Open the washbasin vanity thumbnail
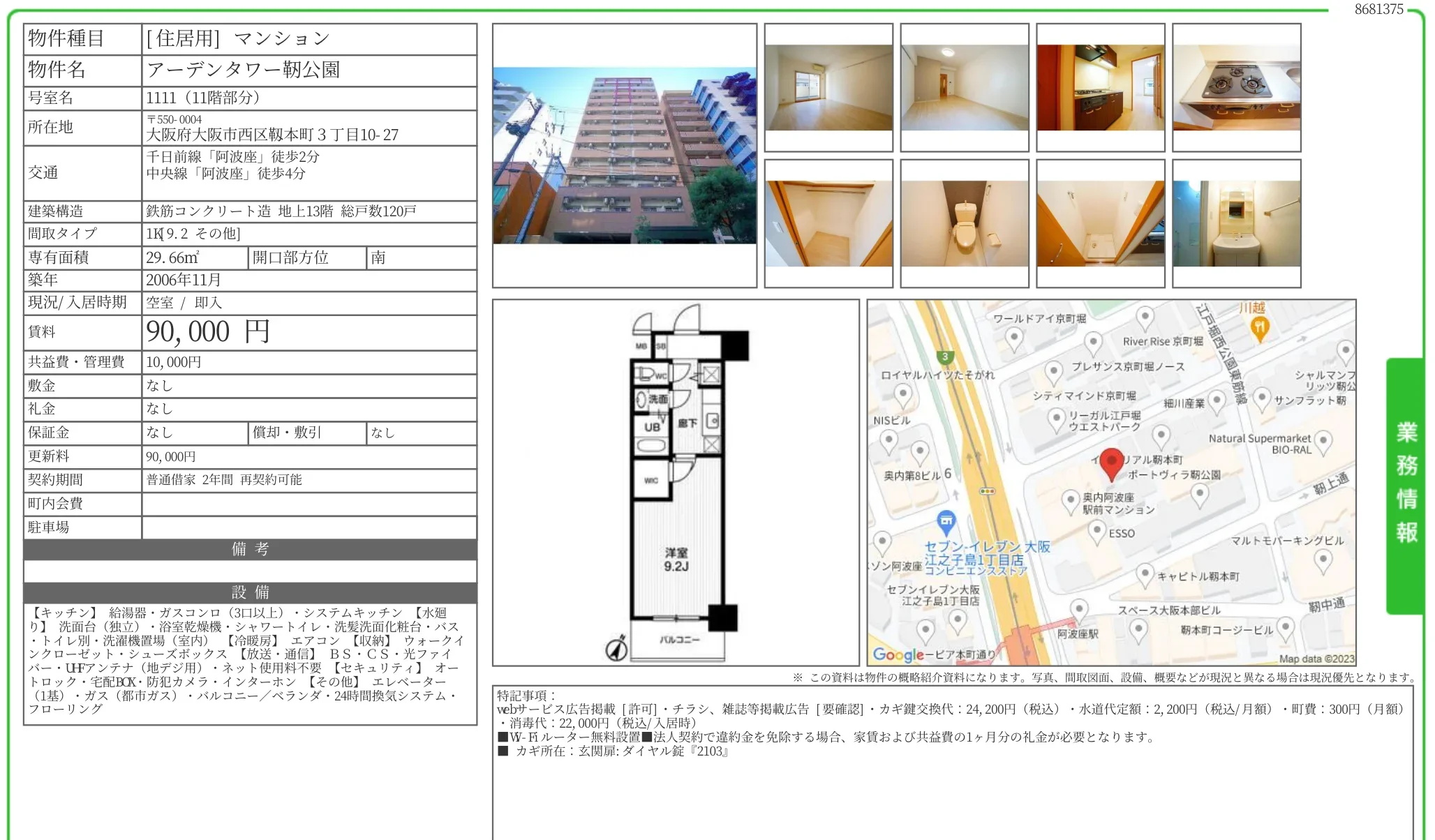The image size is (1435, 840). tap(1236, 224)
